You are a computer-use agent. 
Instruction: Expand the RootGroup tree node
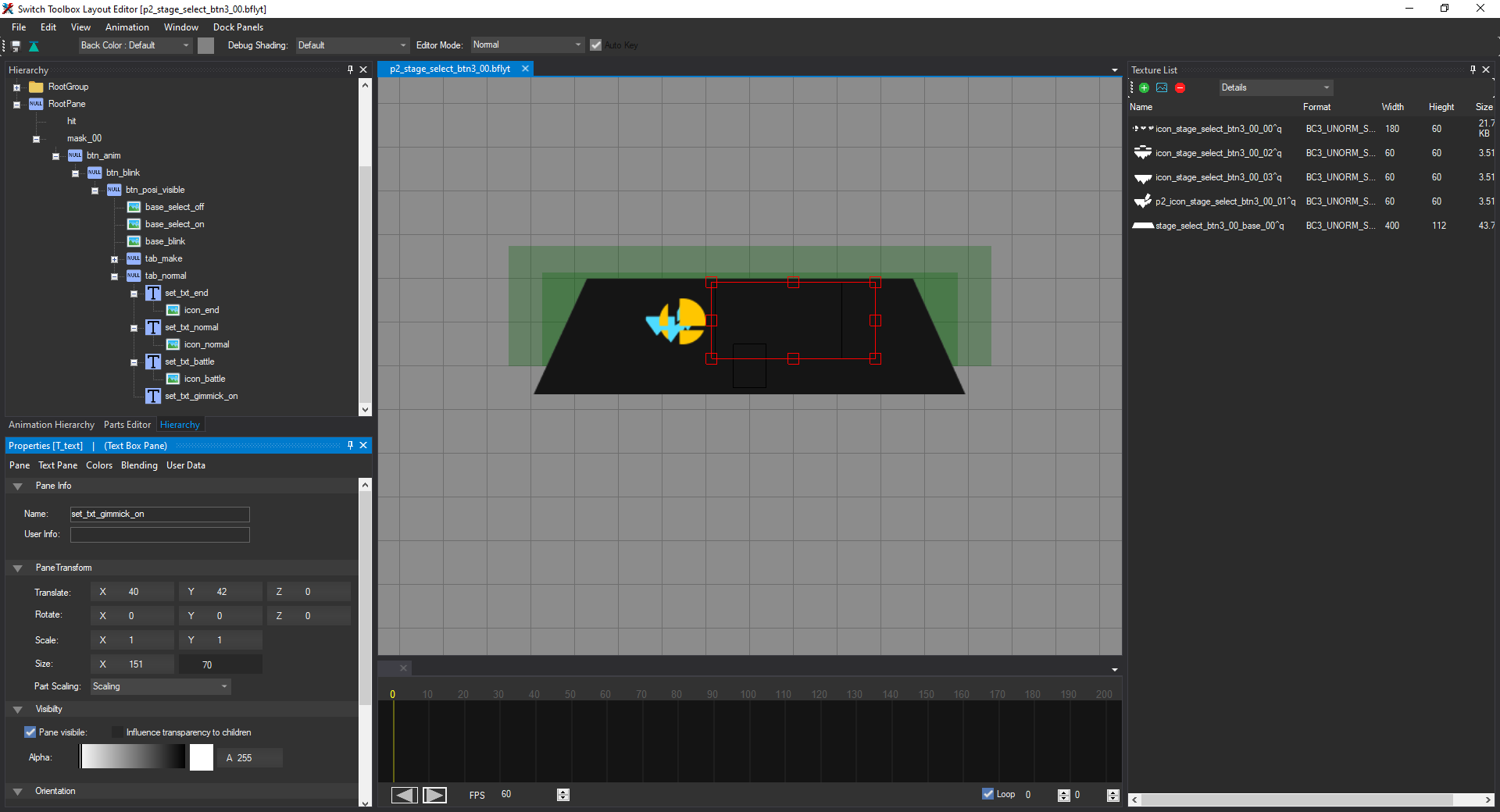coord(16,87)
